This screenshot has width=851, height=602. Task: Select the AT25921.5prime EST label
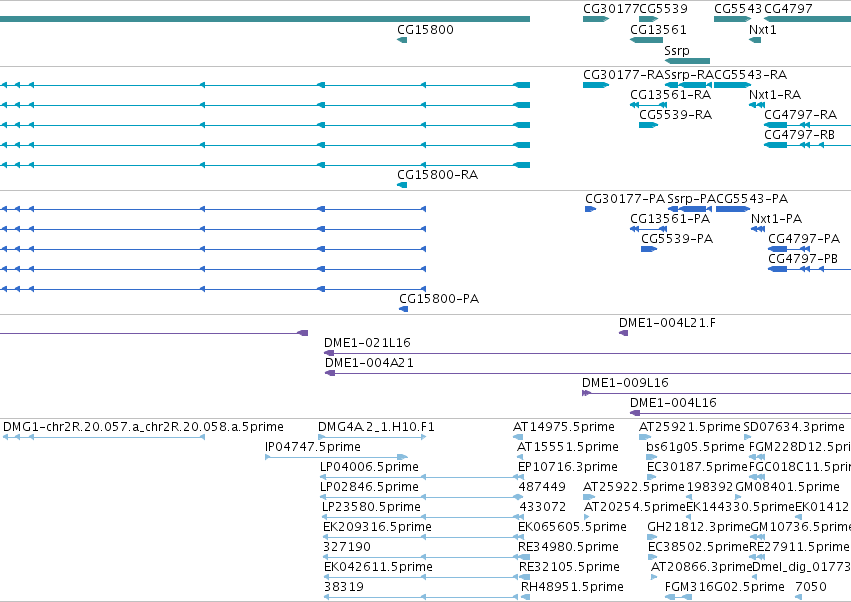pyautogui.click(x=689, y=427)
